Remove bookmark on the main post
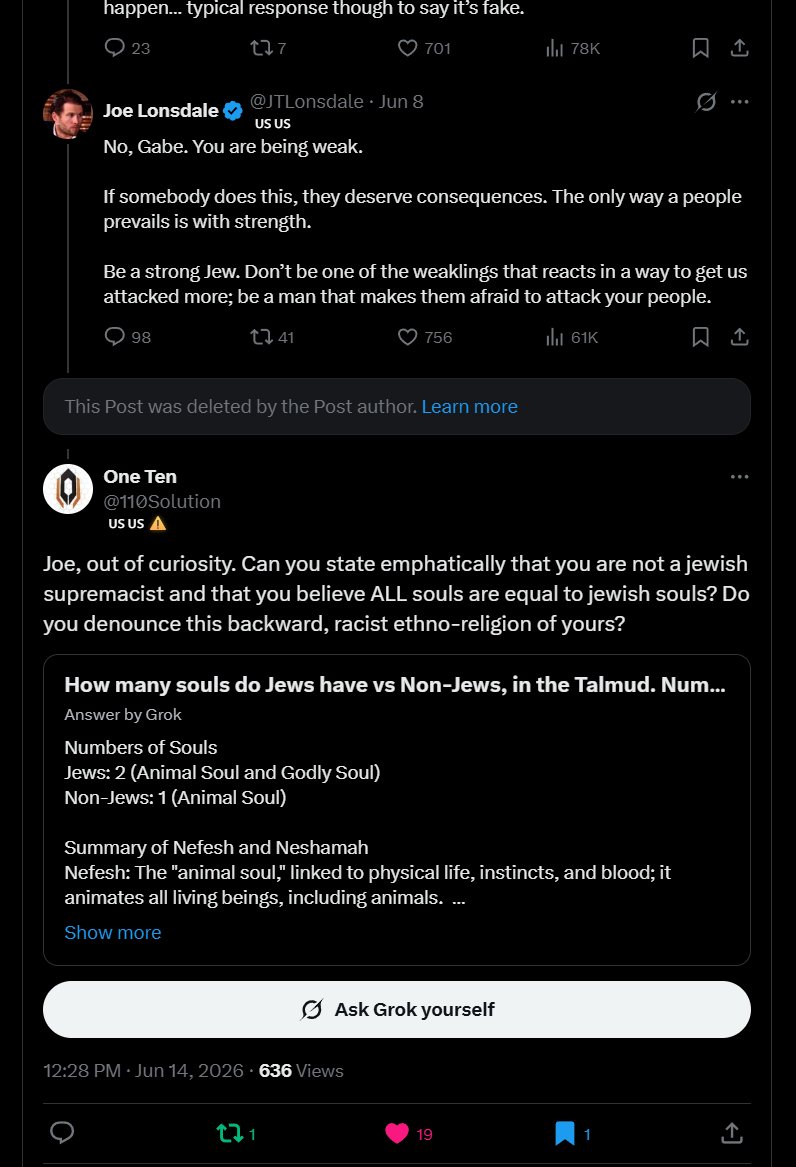796x1167 pixels. click(x=572, y=1134)
